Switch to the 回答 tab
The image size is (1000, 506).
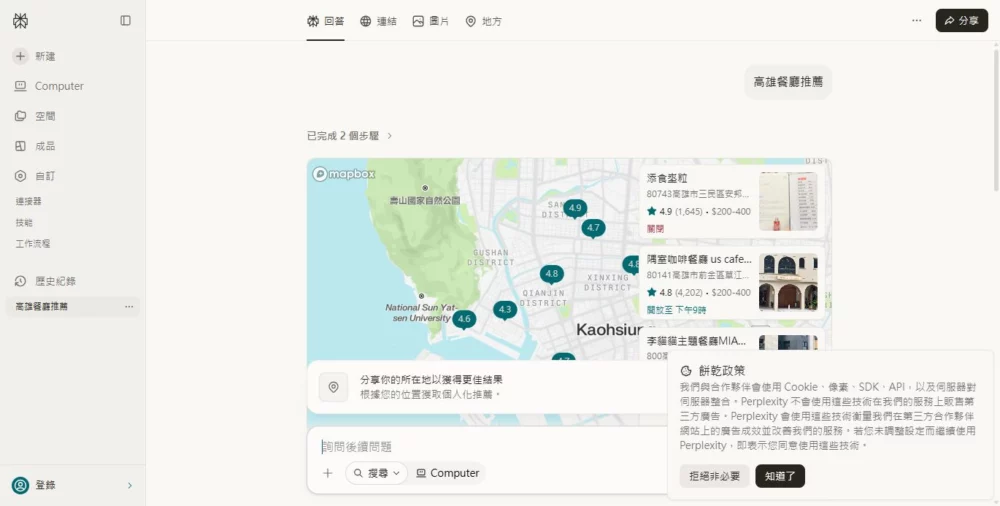coord(325,21)
